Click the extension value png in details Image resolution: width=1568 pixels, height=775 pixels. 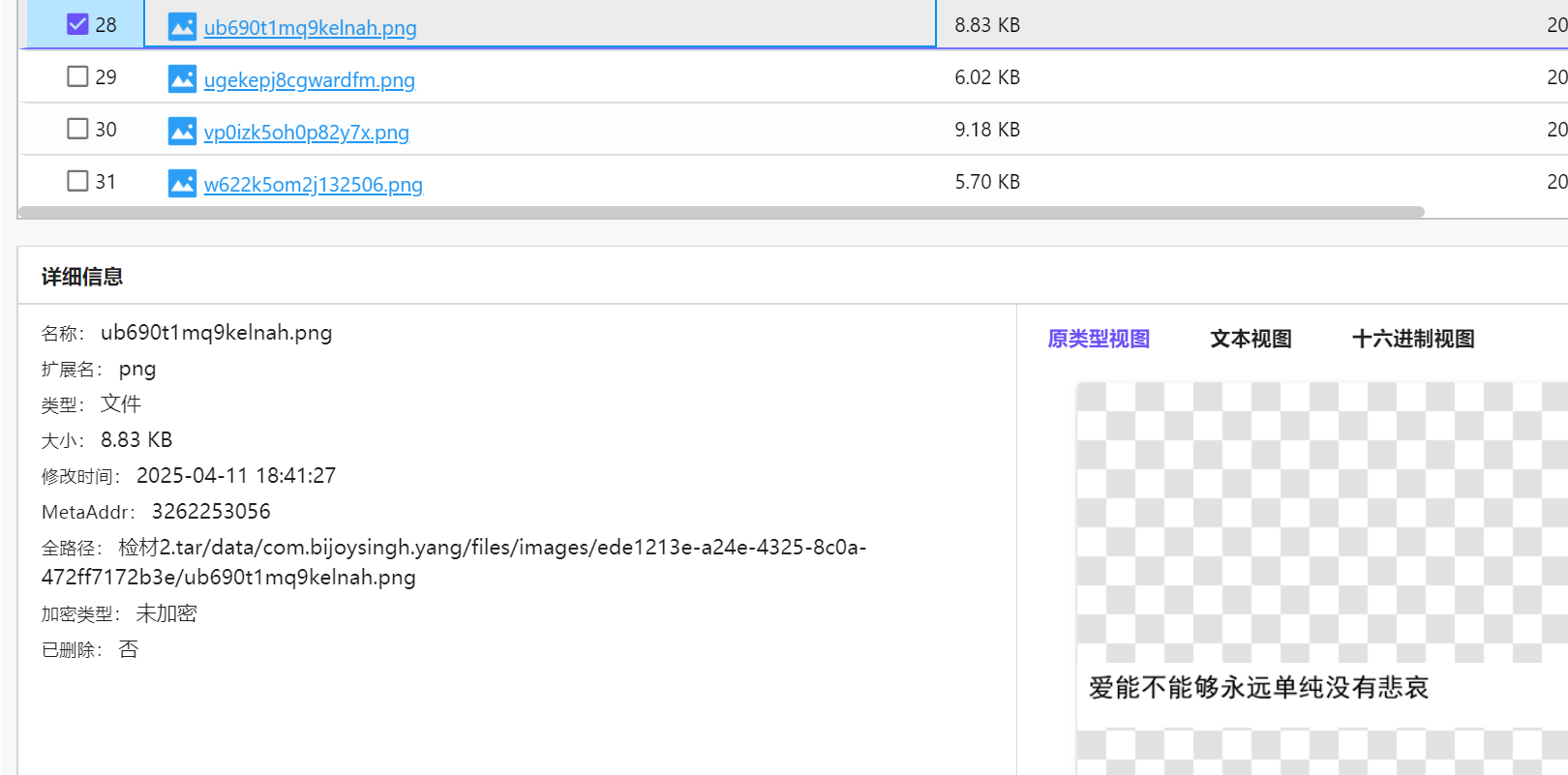(137, 369)
